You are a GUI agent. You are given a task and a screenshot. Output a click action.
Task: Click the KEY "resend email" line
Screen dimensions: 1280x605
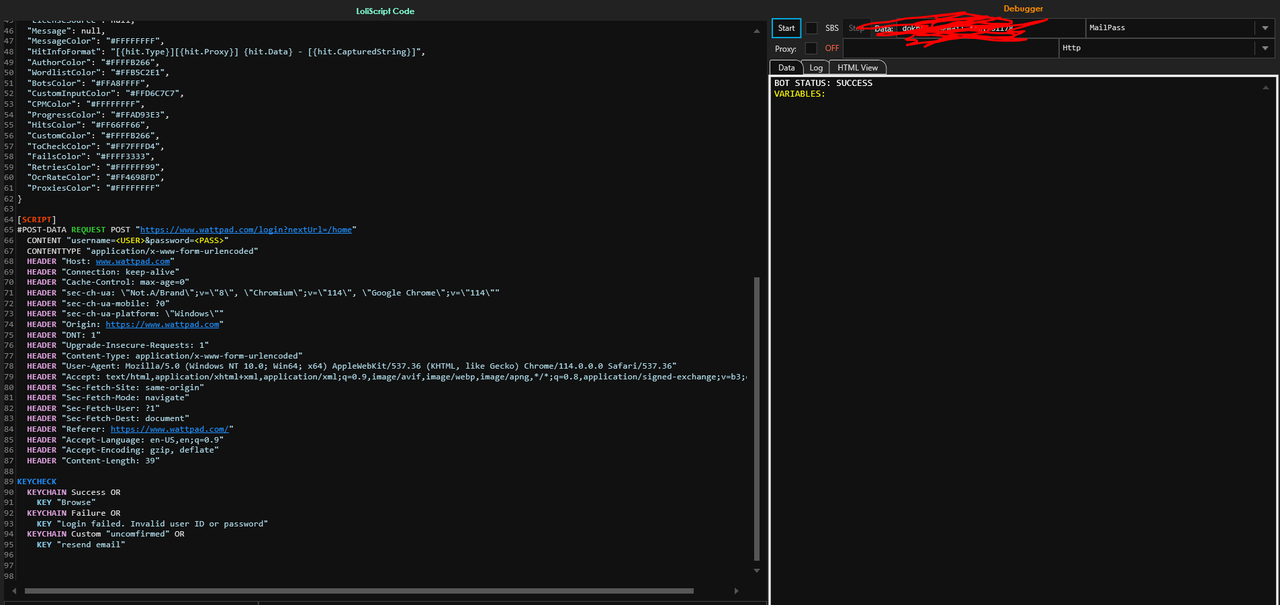(x=81, y=544)
